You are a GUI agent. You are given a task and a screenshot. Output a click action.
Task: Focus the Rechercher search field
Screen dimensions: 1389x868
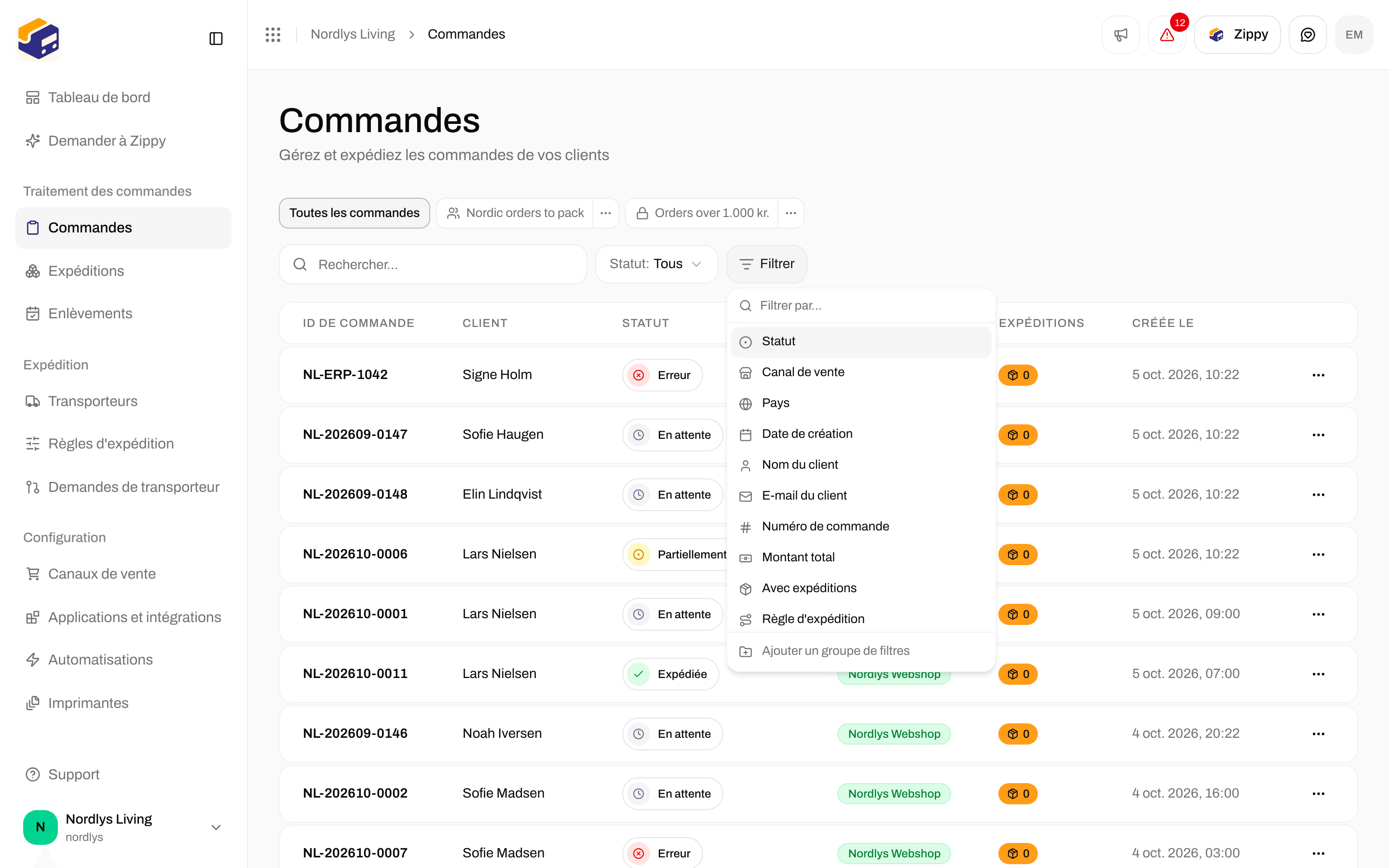click(433, 265)
